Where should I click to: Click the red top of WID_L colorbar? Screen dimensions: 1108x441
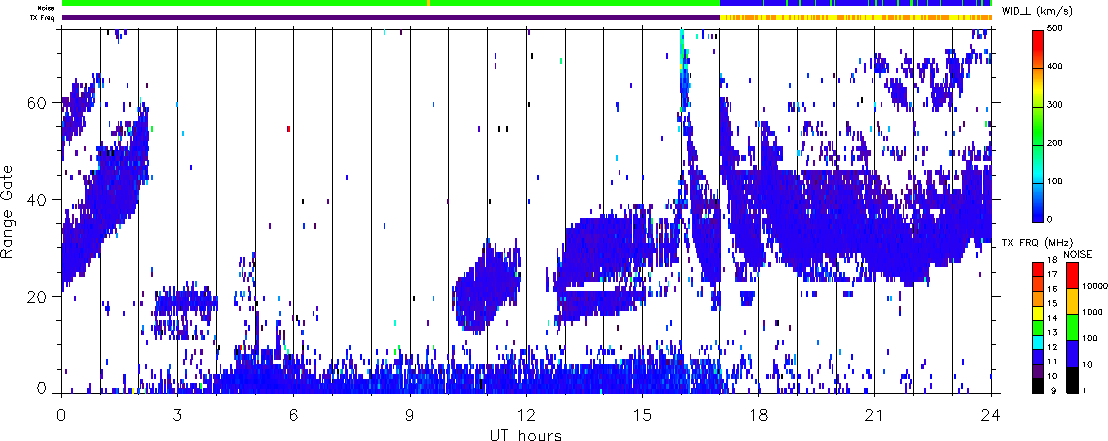(x=1040, y=35)
